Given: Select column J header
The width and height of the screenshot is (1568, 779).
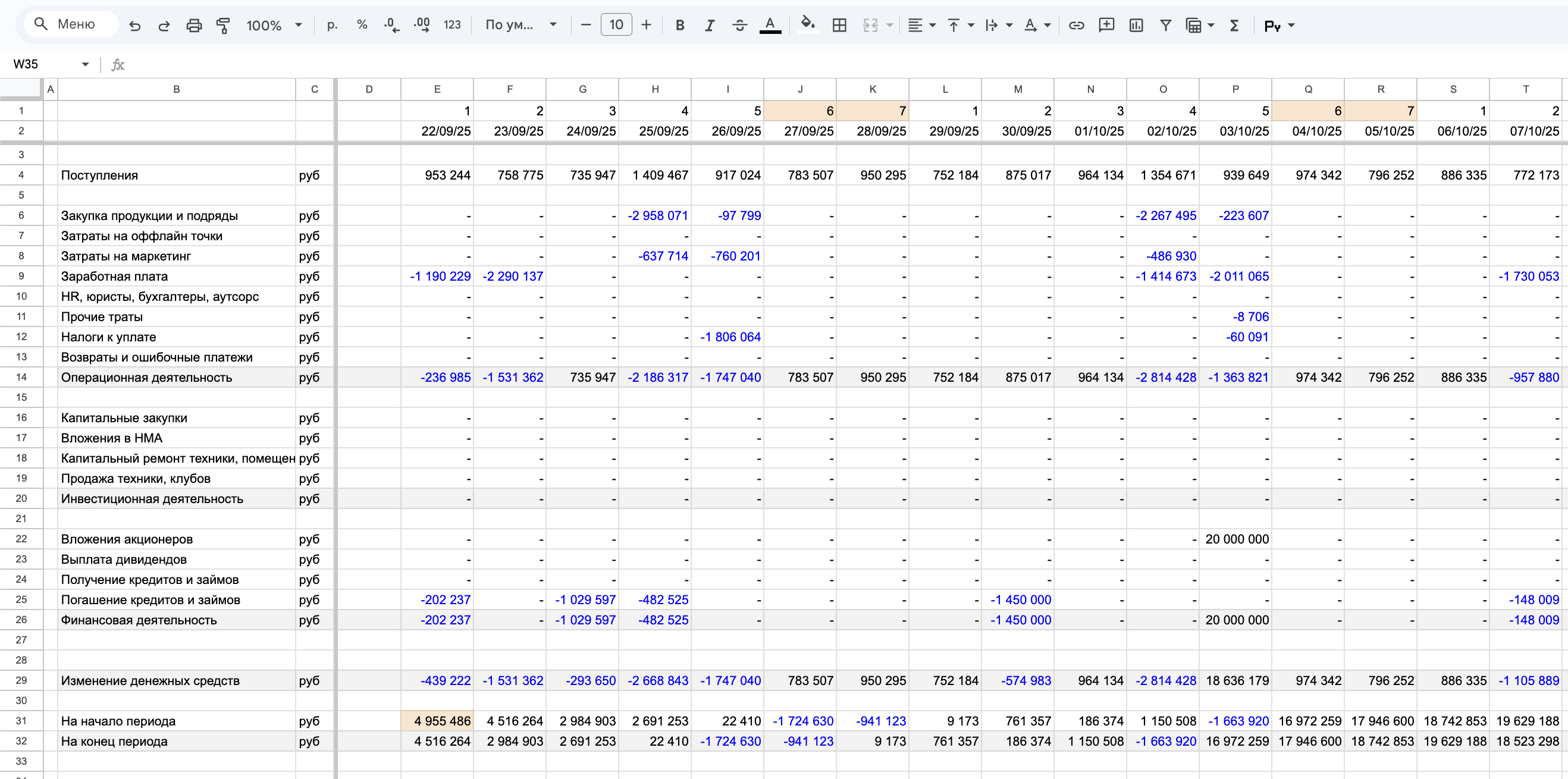Looking at the screenshot, I should (x=800, y=89).
